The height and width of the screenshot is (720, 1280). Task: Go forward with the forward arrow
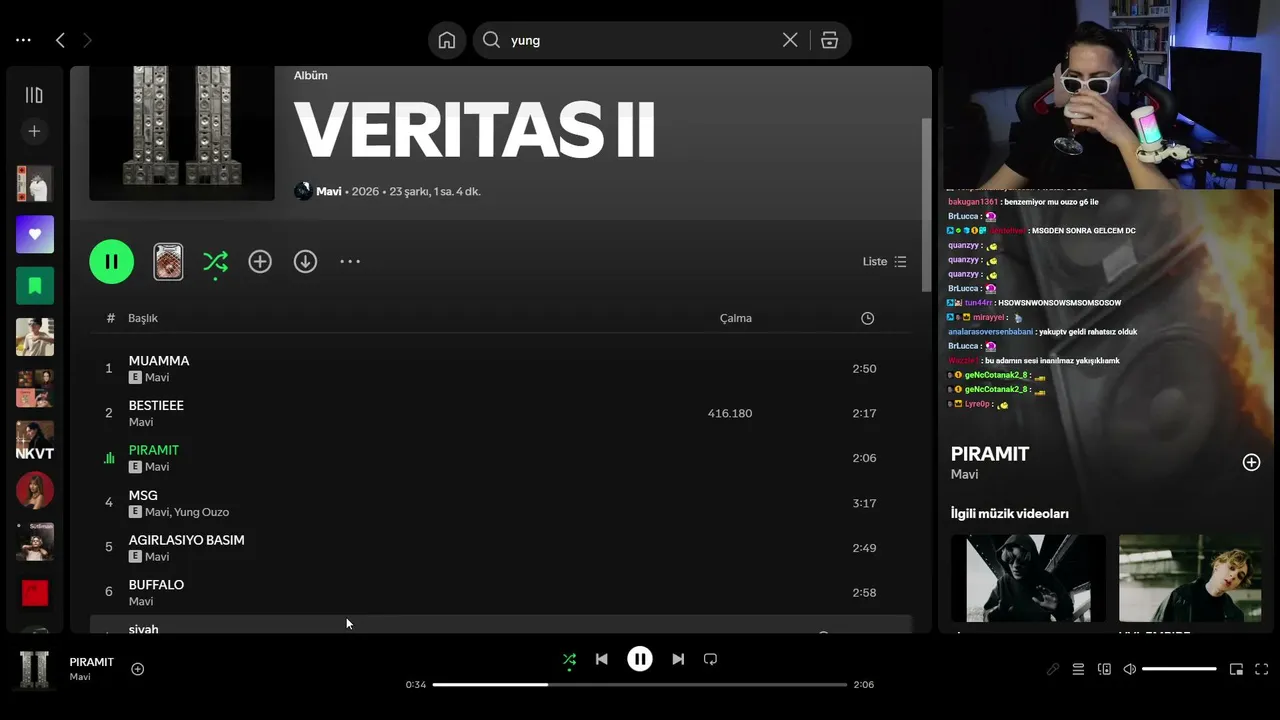(87, 40)
